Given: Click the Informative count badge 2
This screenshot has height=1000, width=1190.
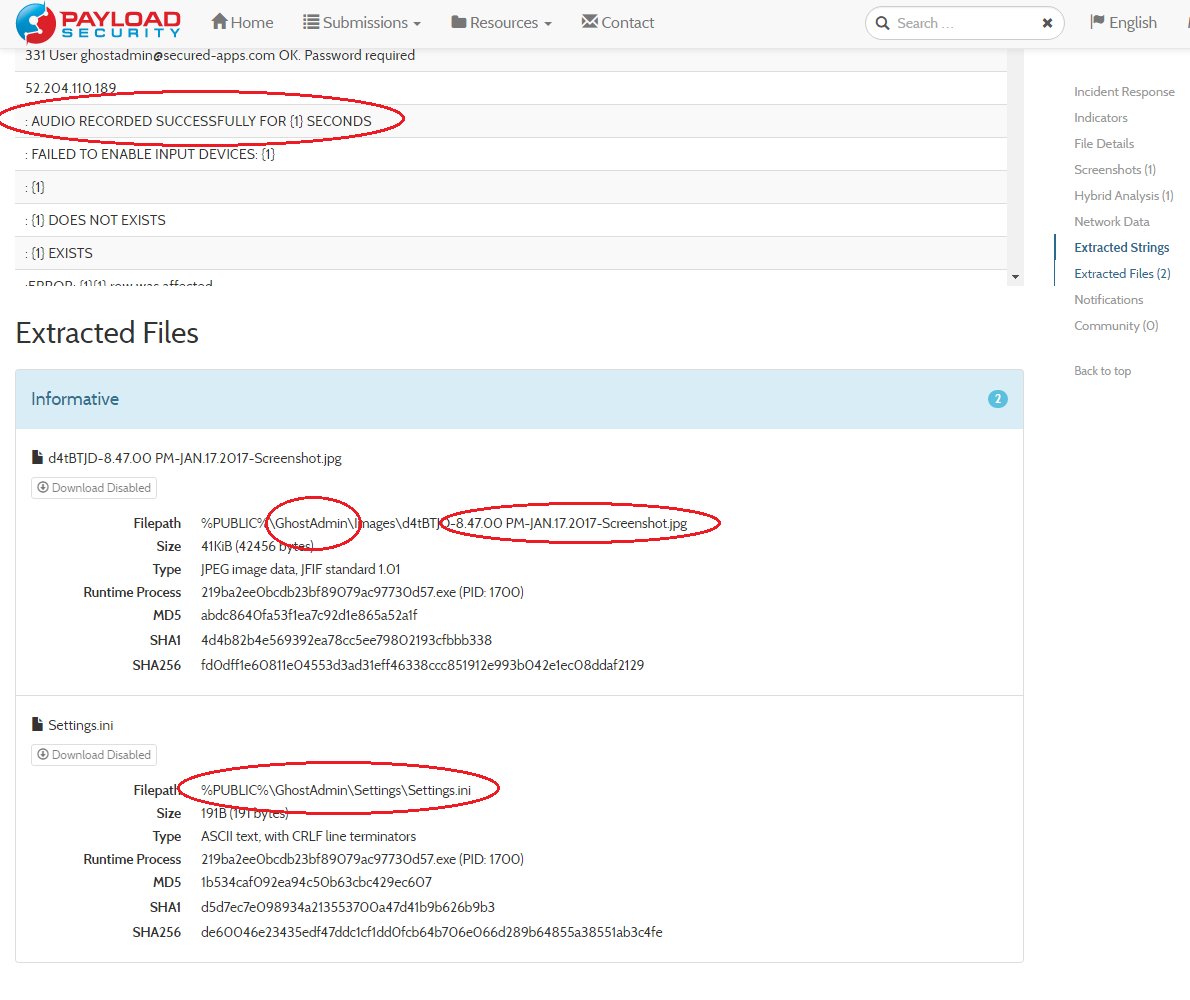Looking at the screenshot, I should (x=997, y=399).
